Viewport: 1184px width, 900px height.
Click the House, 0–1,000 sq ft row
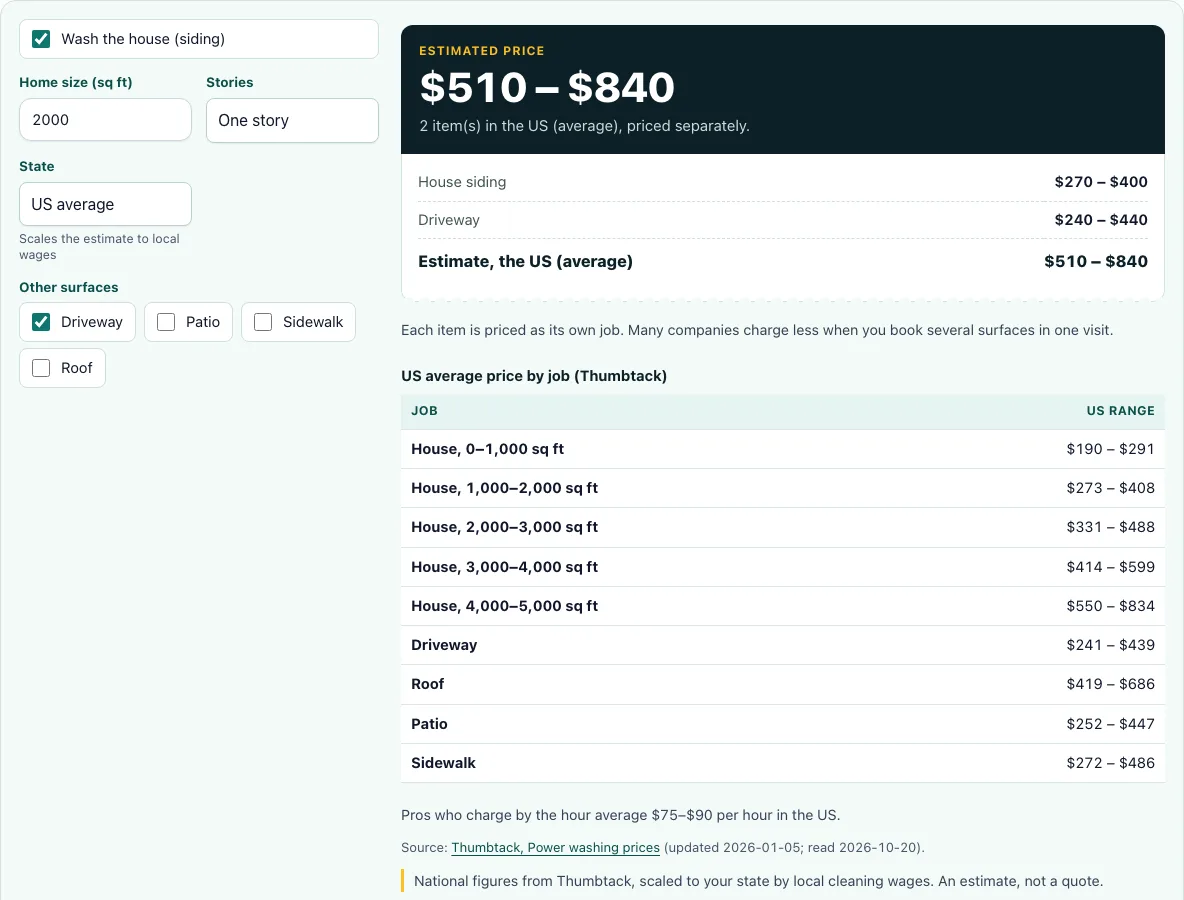pos(782,449)
